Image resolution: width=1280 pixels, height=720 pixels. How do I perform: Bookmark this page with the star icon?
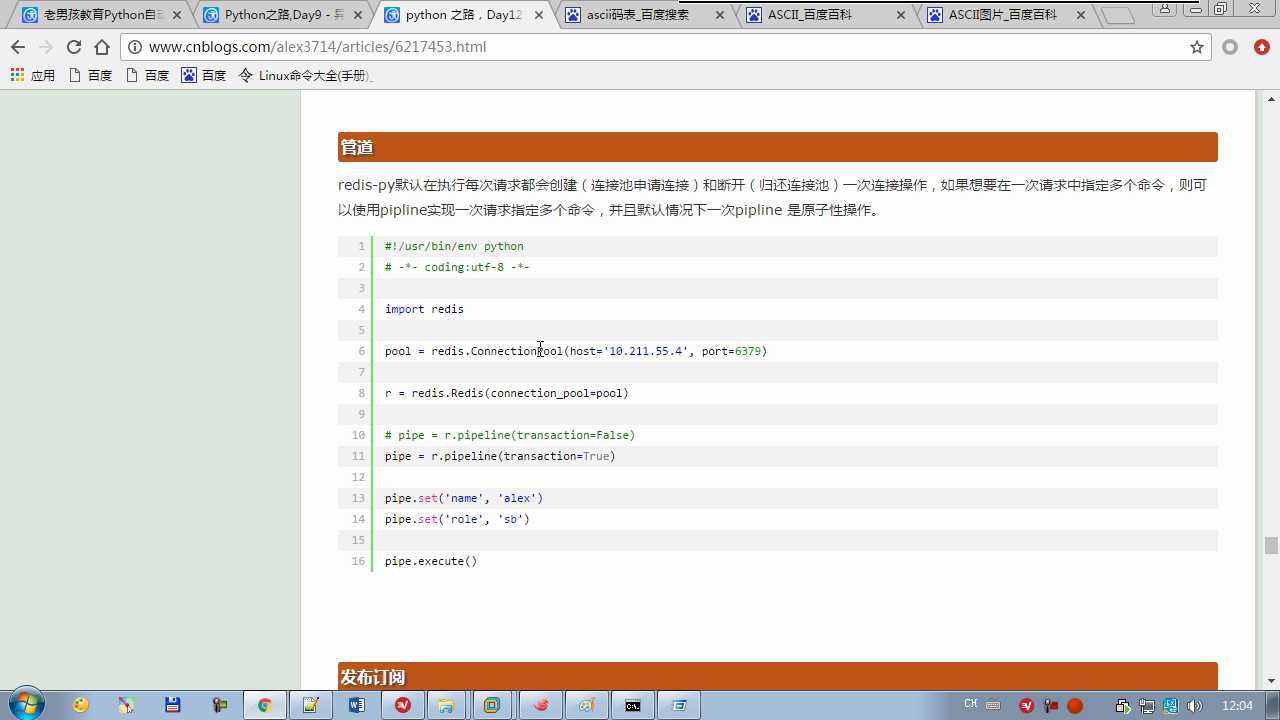pos(1196,47)
